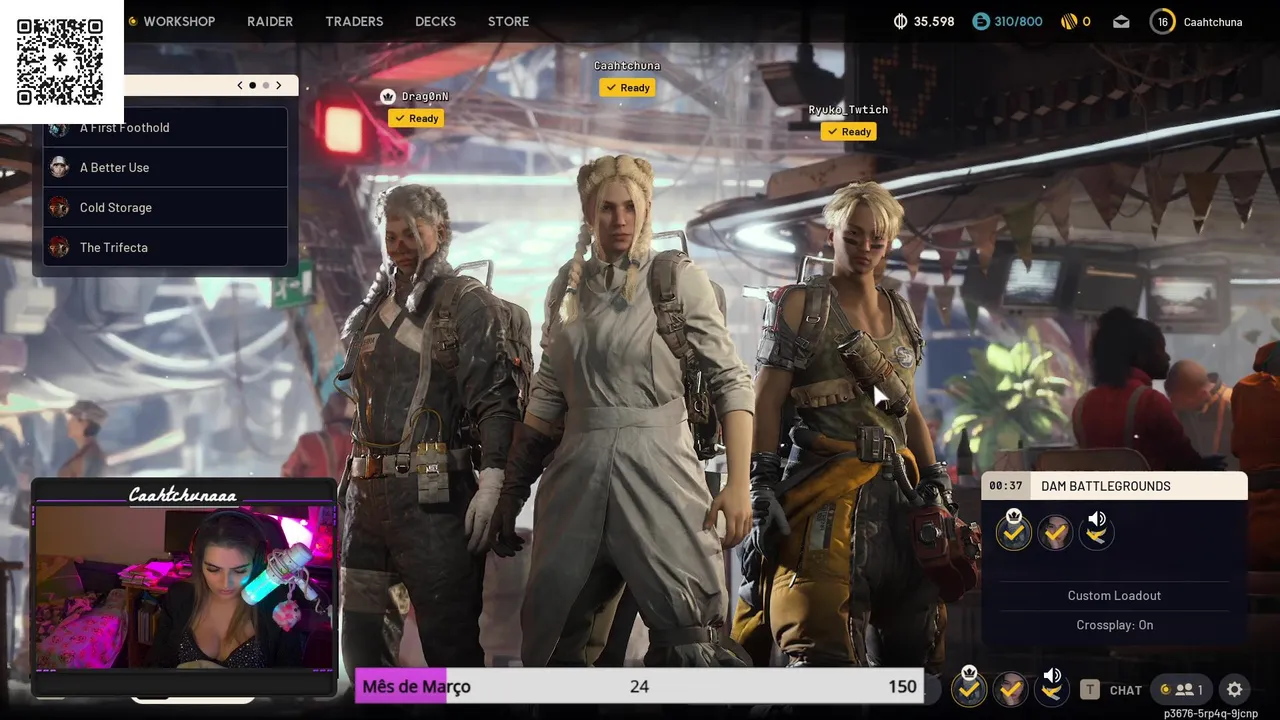Image resolution: width=1280 pixels, height=720 pixels.
Task: Open the RAIDER menu
Action: (x=270, y=21)
